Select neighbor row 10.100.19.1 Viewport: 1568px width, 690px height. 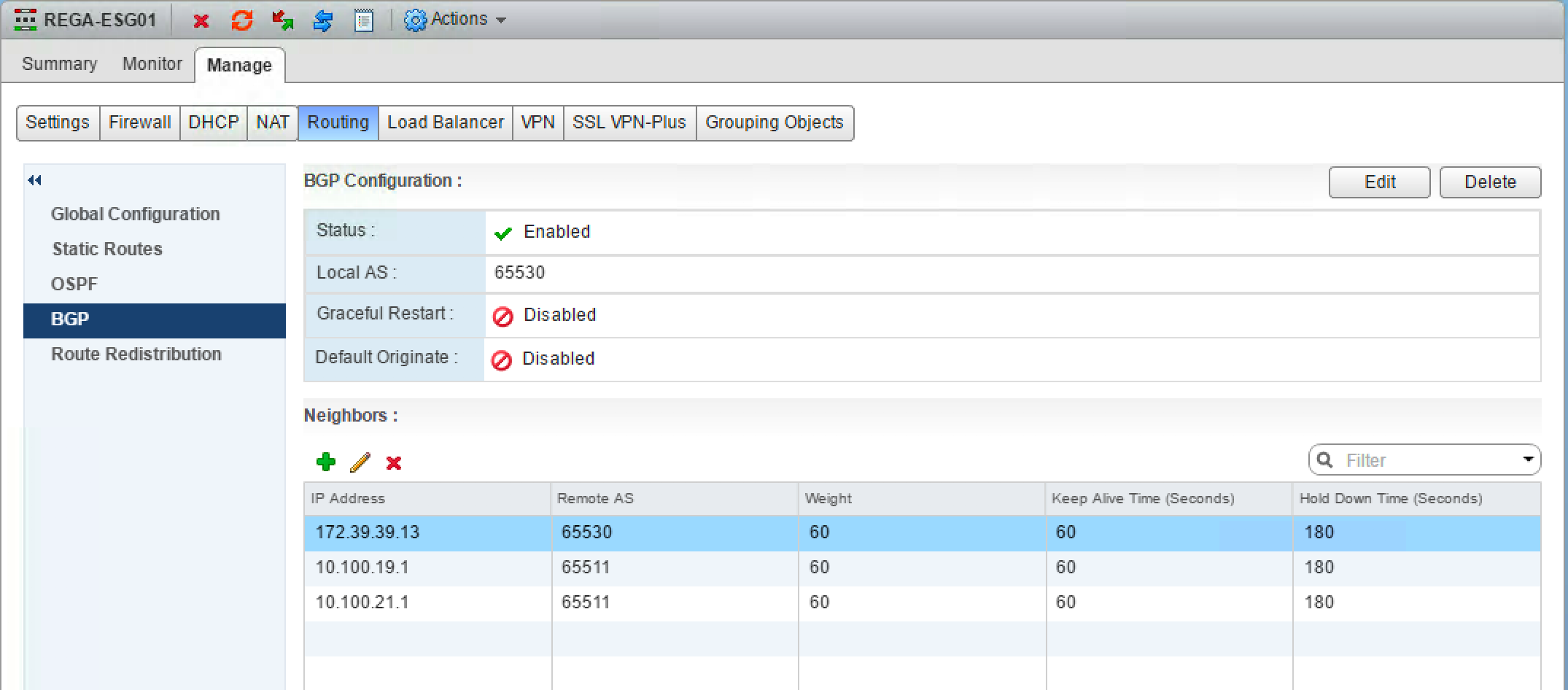tap(362, 567)
